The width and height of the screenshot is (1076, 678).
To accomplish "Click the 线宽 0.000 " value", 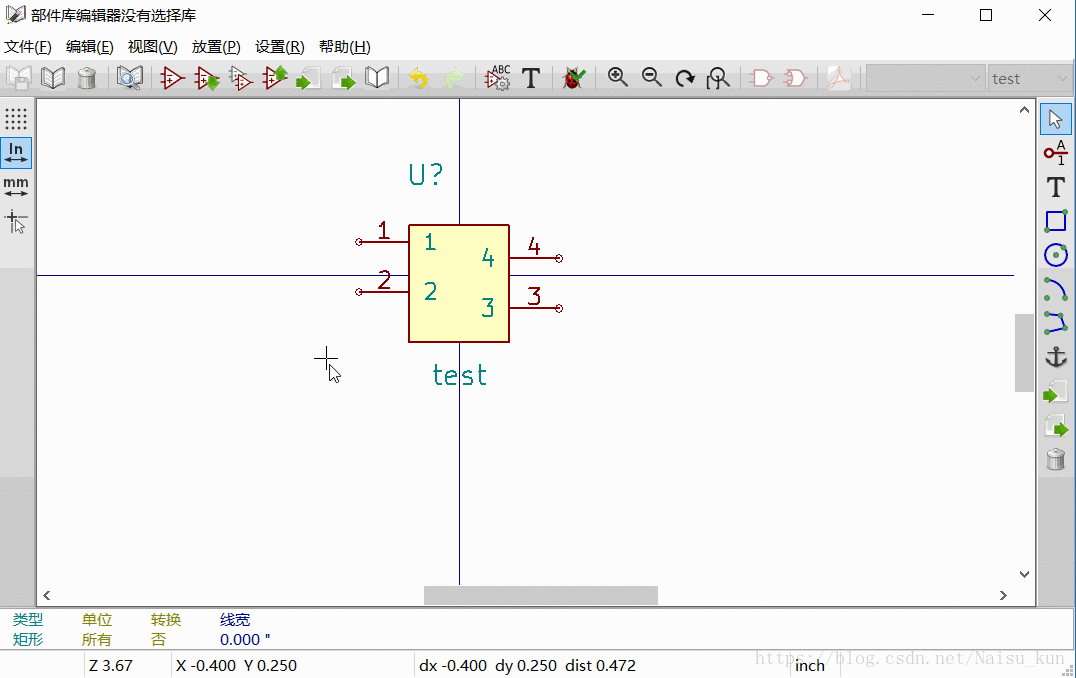I will (x=245, y=640).
